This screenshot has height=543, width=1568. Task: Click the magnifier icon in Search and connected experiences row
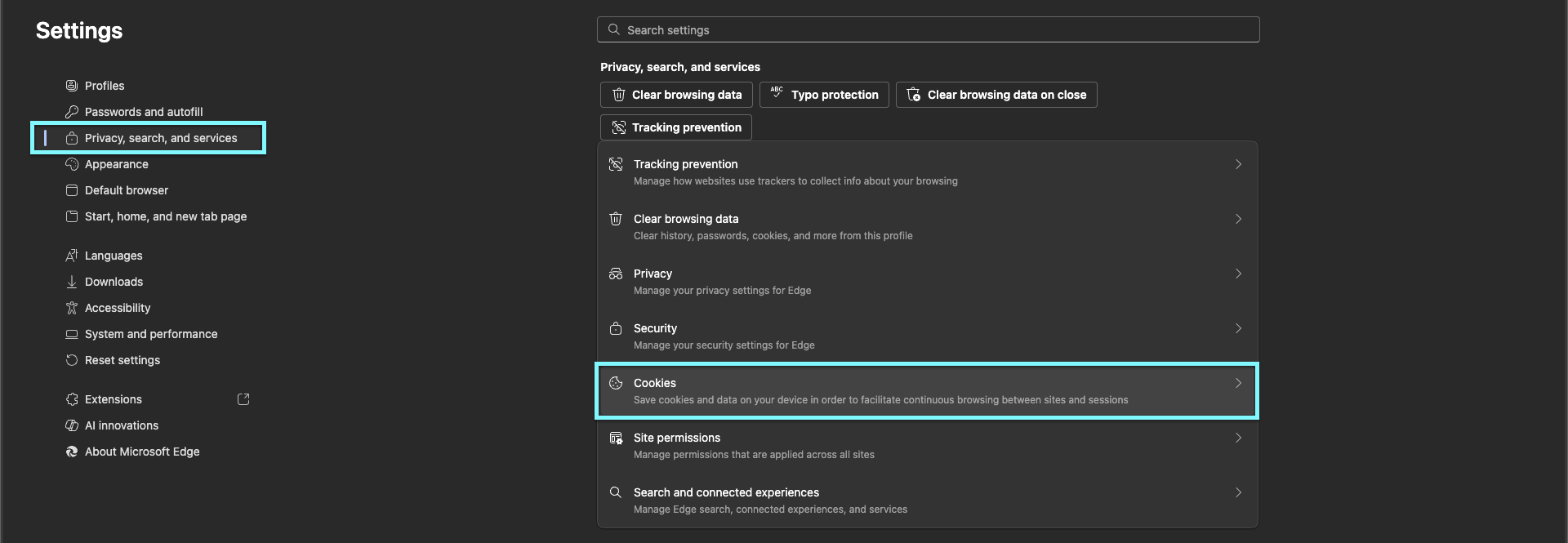[616, 492]
